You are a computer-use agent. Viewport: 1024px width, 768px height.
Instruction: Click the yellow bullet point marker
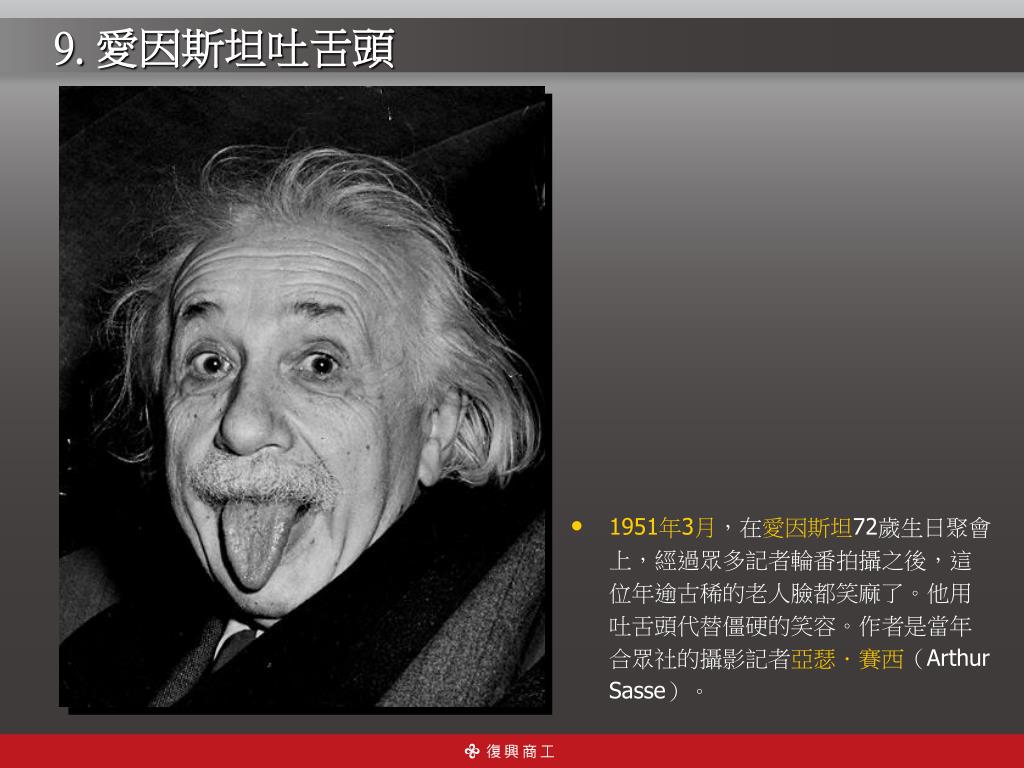pos(576,526)
